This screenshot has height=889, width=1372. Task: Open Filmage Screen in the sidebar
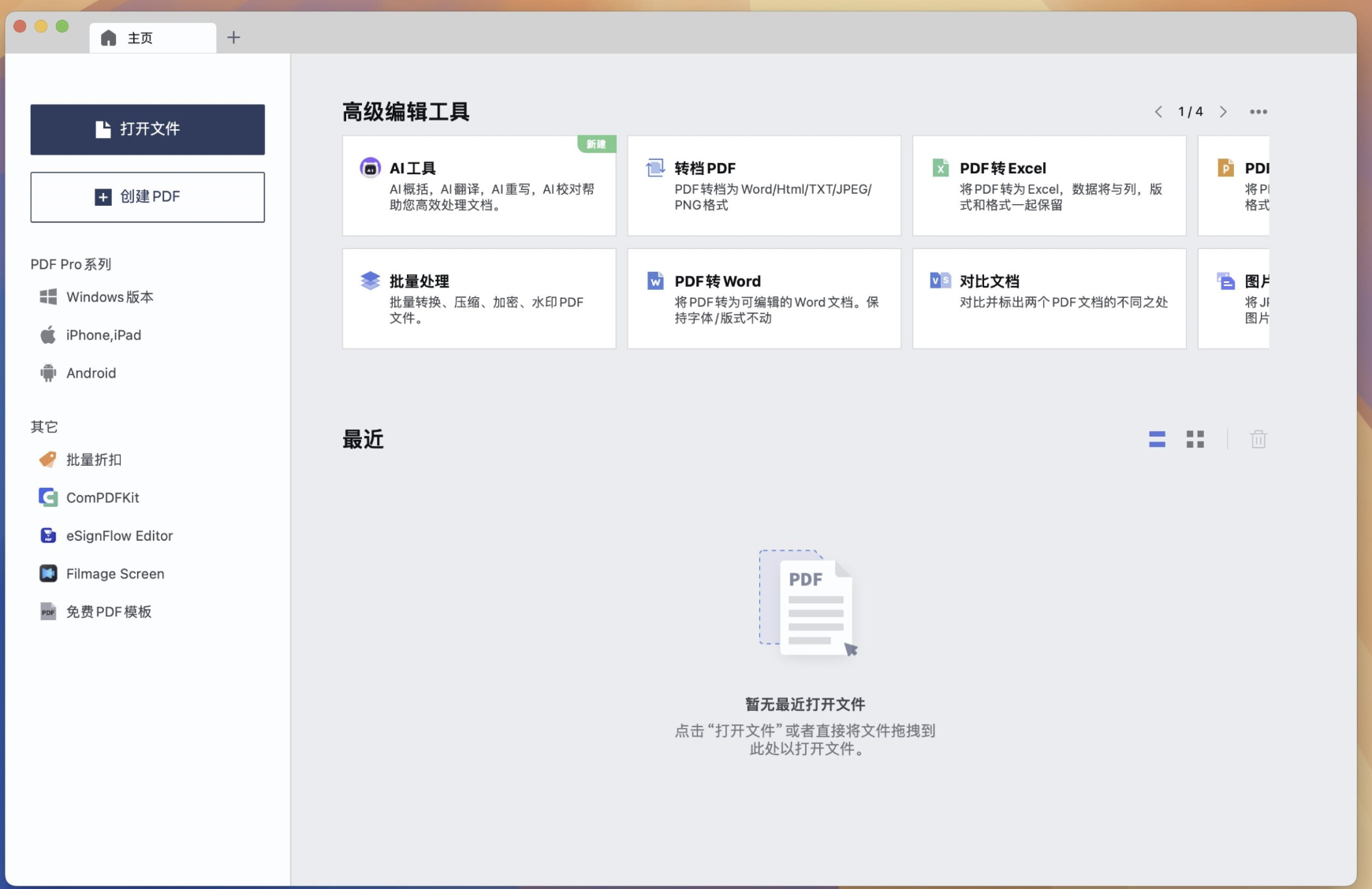[x=115, y=573]
